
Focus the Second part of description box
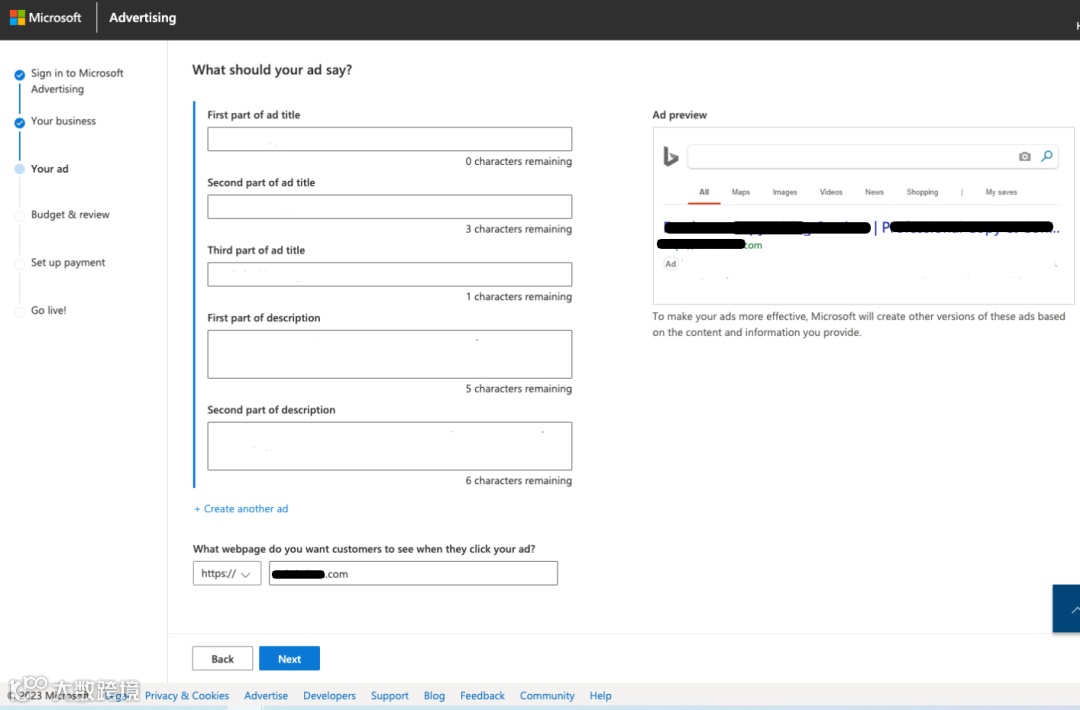(x=389, y=446)
